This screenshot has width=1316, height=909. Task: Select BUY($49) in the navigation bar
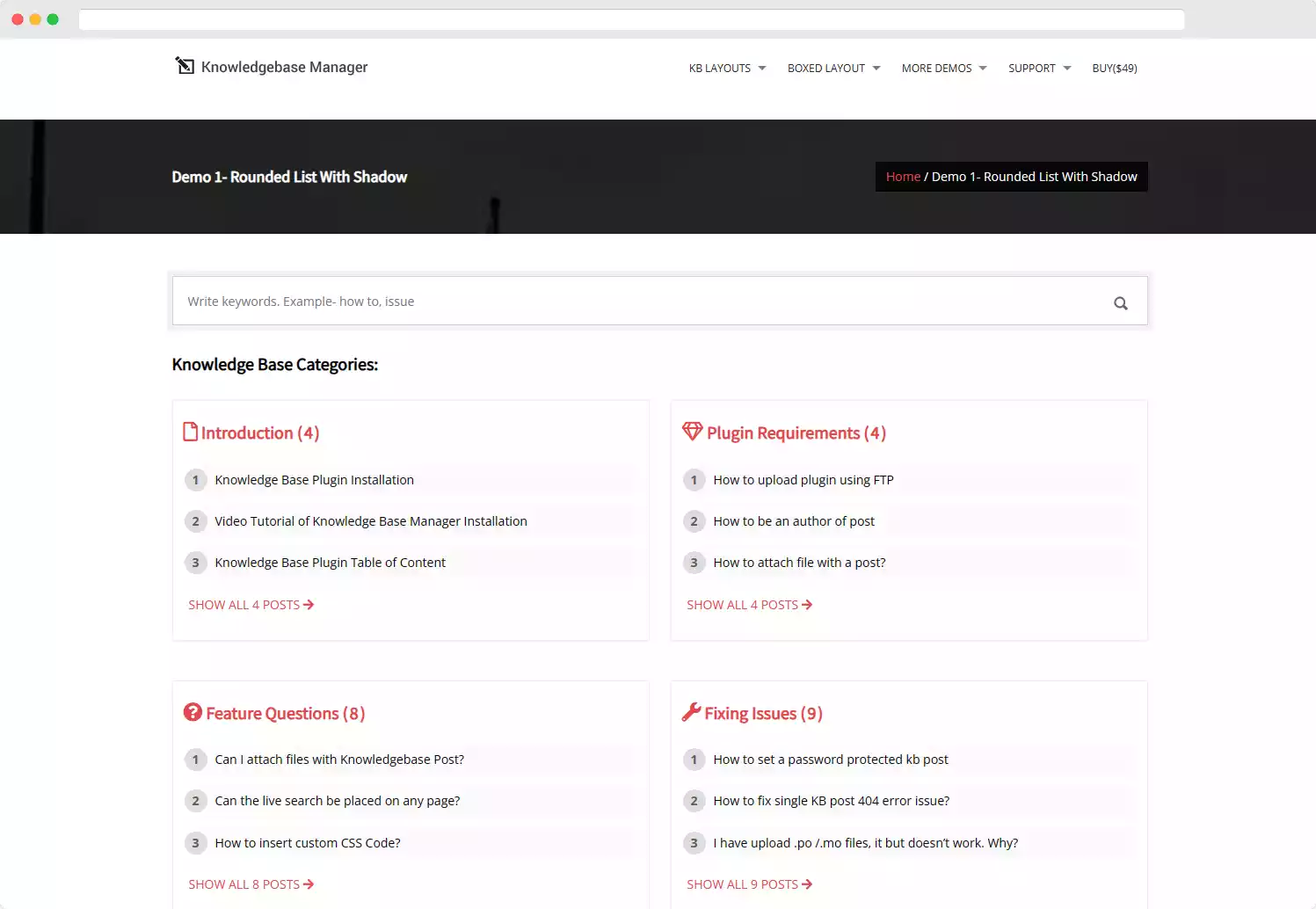click(x=1114, y=68)
